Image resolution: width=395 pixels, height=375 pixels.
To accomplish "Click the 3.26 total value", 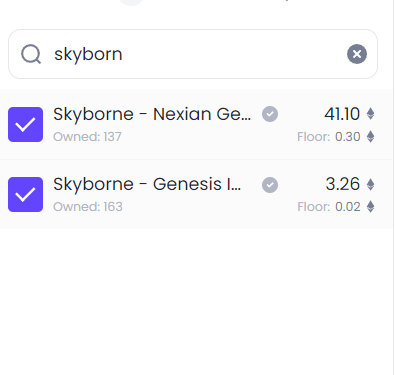I will [x=343, y=184].
